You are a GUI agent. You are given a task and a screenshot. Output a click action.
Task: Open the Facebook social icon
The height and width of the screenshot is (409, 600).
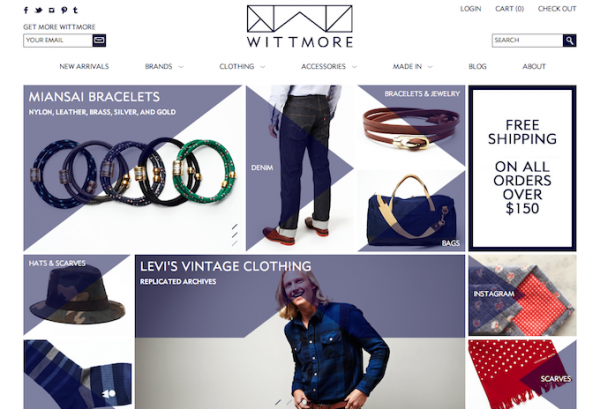(26, 10)
